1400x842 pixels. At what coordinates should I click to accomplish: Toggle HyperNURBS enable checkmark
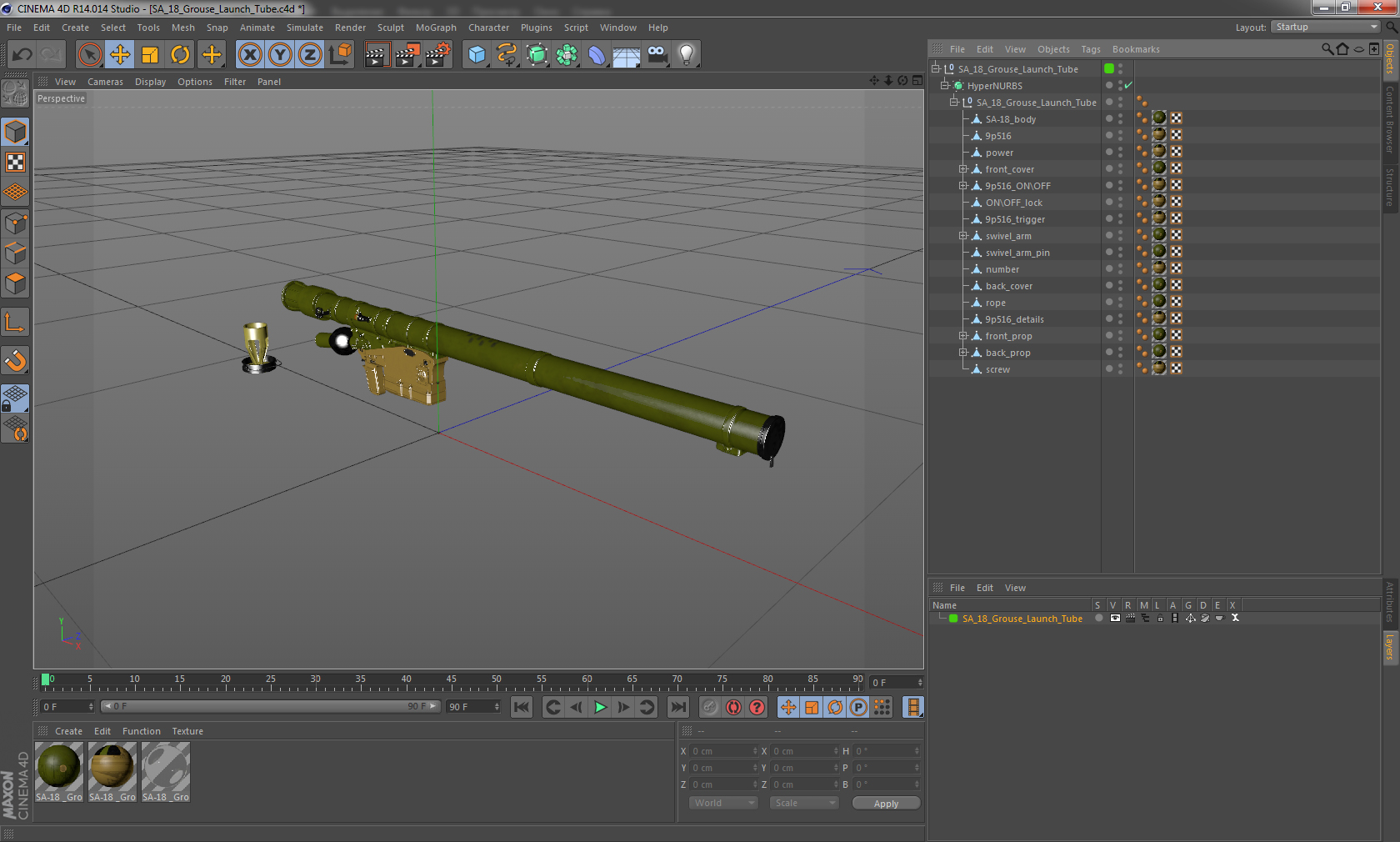(1128, 85)
